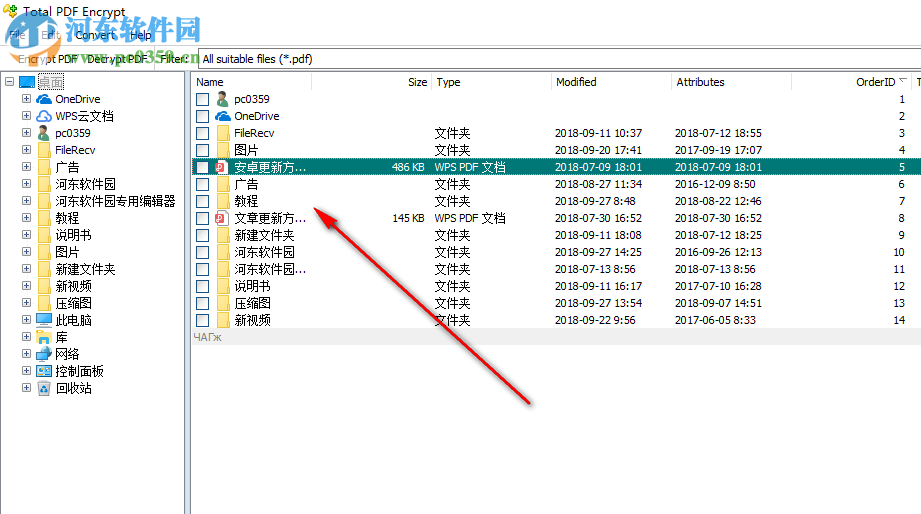Screen dimensions: 921x514
Task: Check the box for 安卓更新方… PDF
Action: (203, 167)
